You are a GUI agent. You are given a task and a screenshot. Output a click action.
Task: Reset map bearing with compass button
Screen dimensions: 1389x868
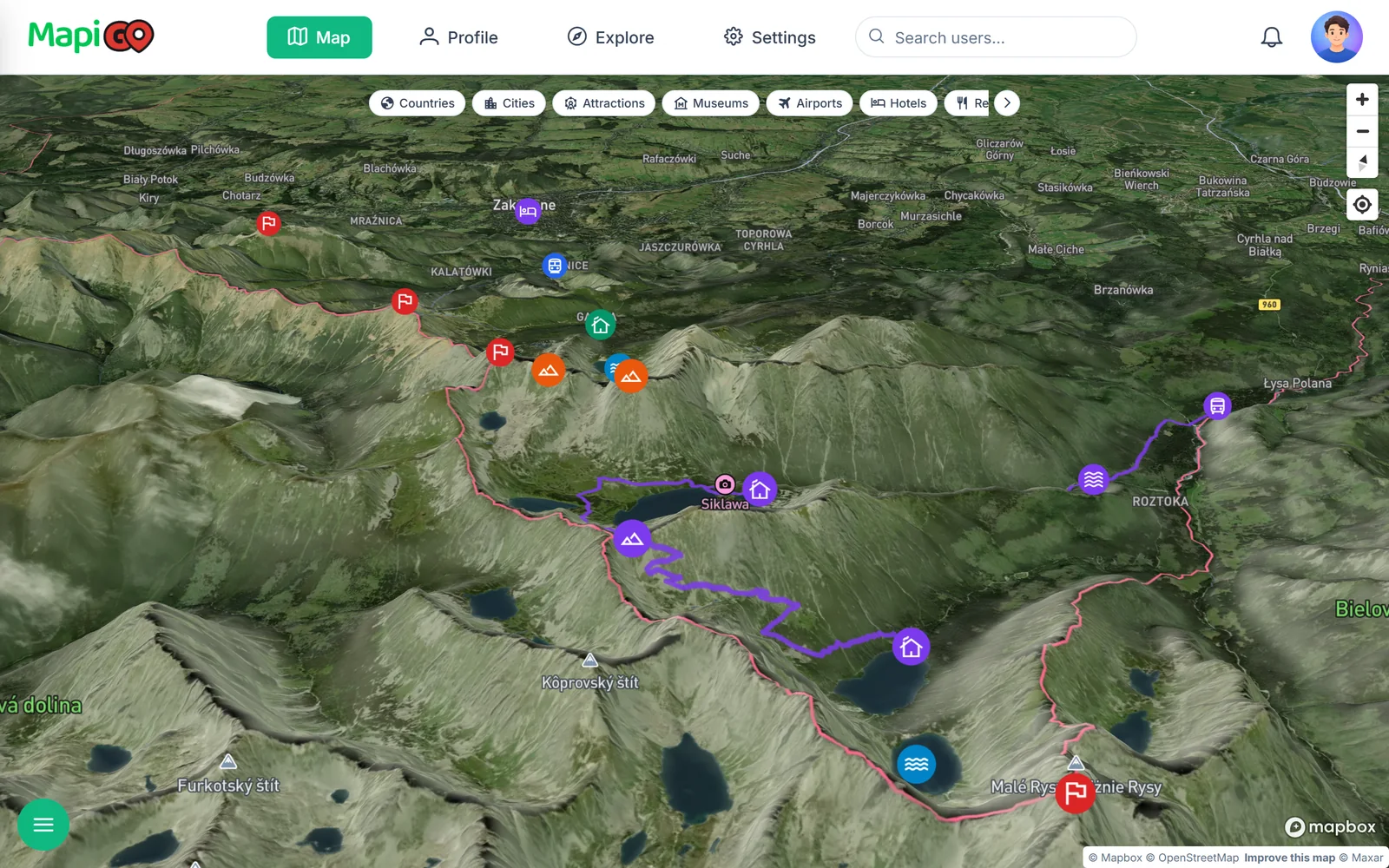1362,162
